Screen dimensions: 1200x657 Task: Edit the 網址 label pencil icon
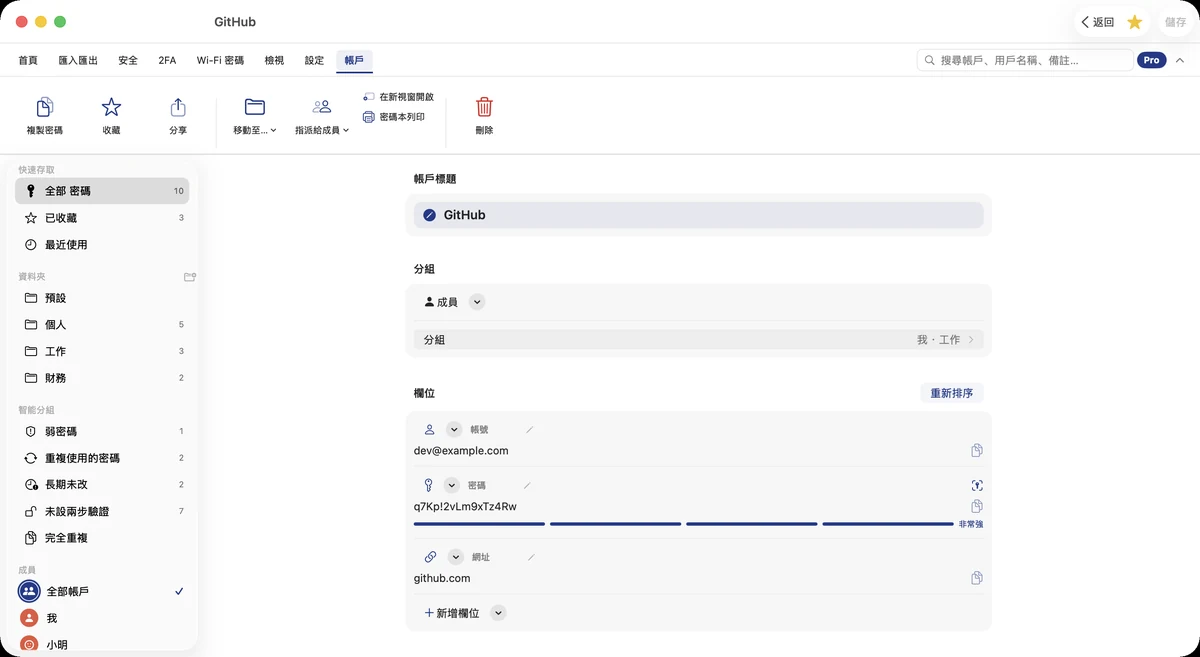pos(531,557)
